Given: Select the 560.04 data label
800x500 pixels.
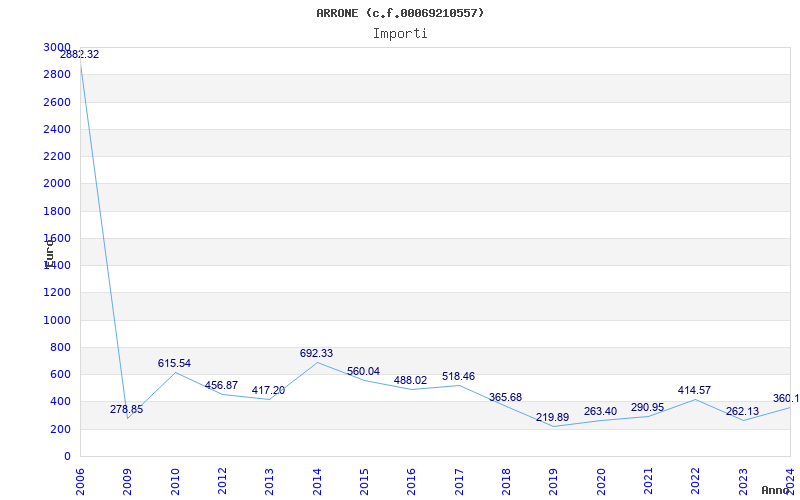Looking at the screenshot, I should (363, 371).
